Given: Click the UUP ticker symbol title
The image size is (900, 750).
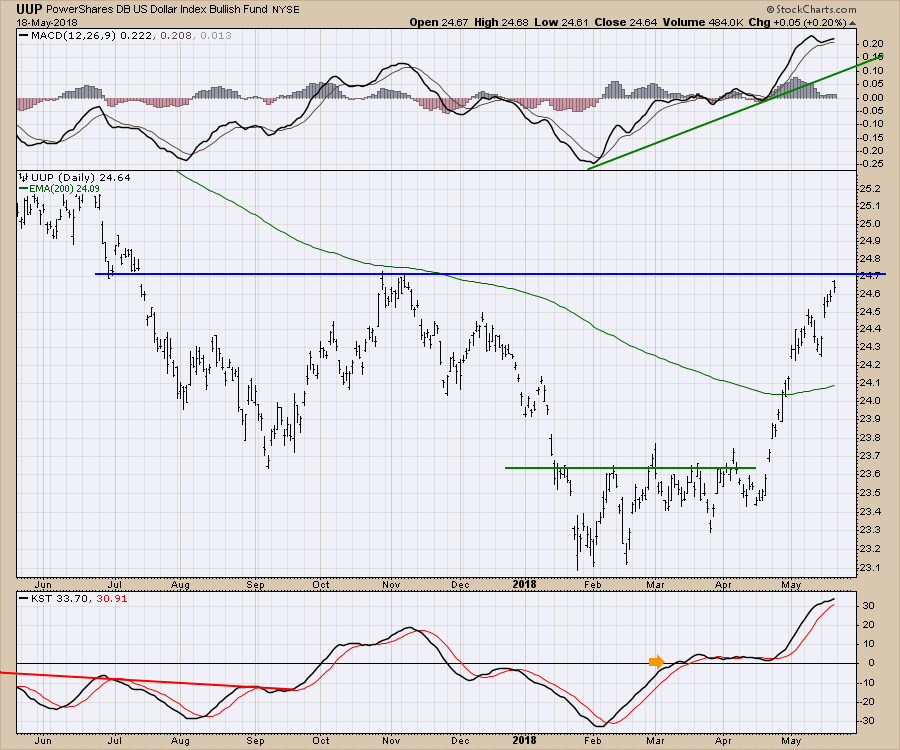Looking at the screenshot, I should tap(29, 9).
